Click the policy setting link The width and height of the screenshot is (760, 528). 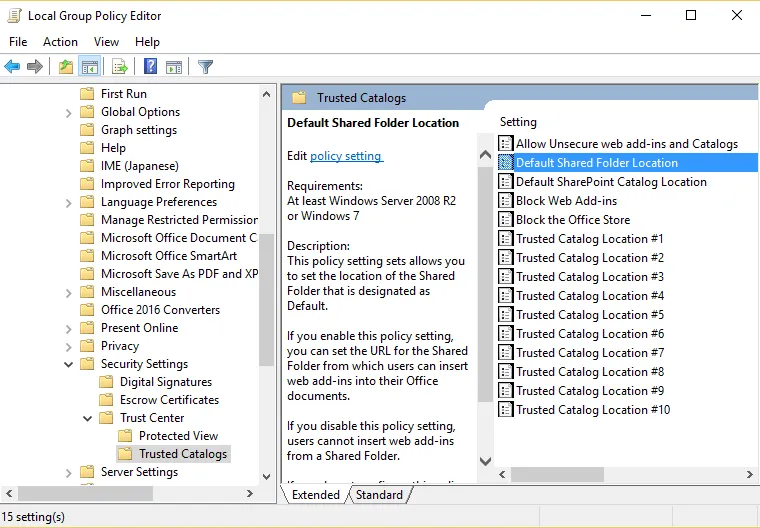coord(347,156)
